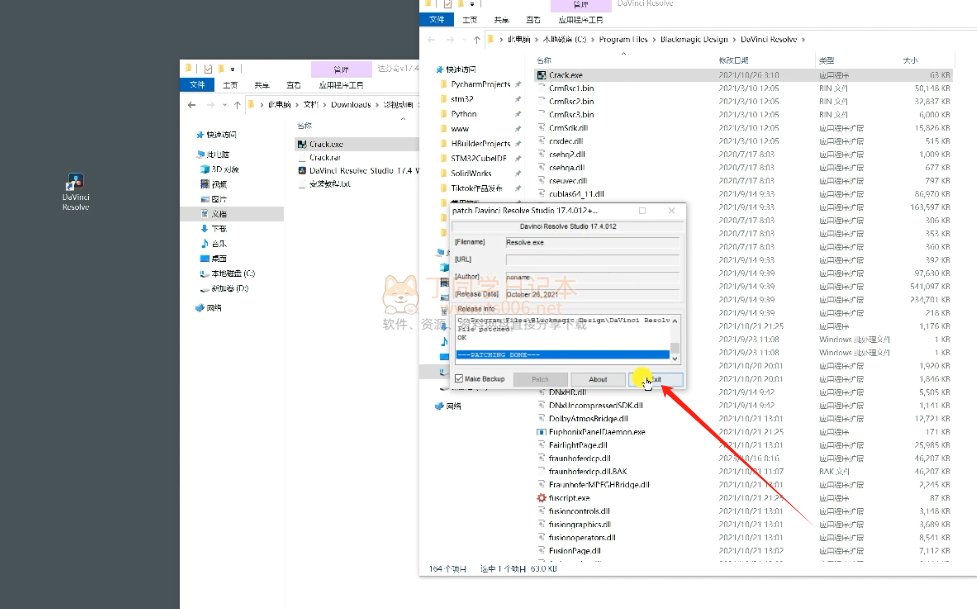Expand chevron after DaVinci Resolve in address bar
Screen dimensions: 977x609
[x=803, y=39]
